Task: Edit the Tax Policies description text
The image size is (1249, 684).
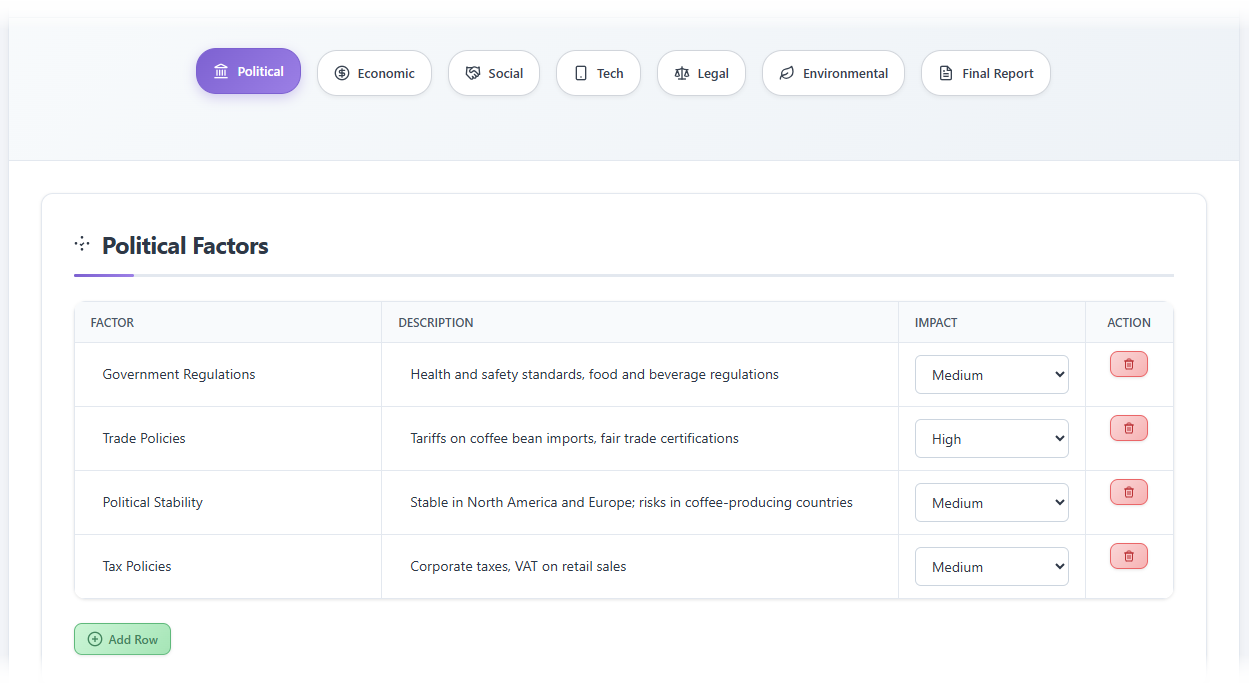Action: coord(518,567)
